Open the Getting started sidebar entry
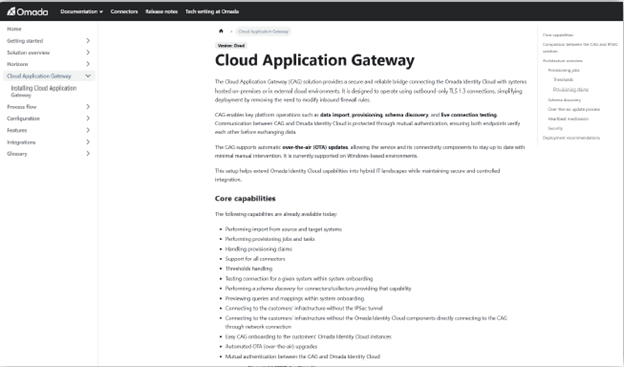Image resolution: width=624 pixels, height=367 pixels. [25, 41]
